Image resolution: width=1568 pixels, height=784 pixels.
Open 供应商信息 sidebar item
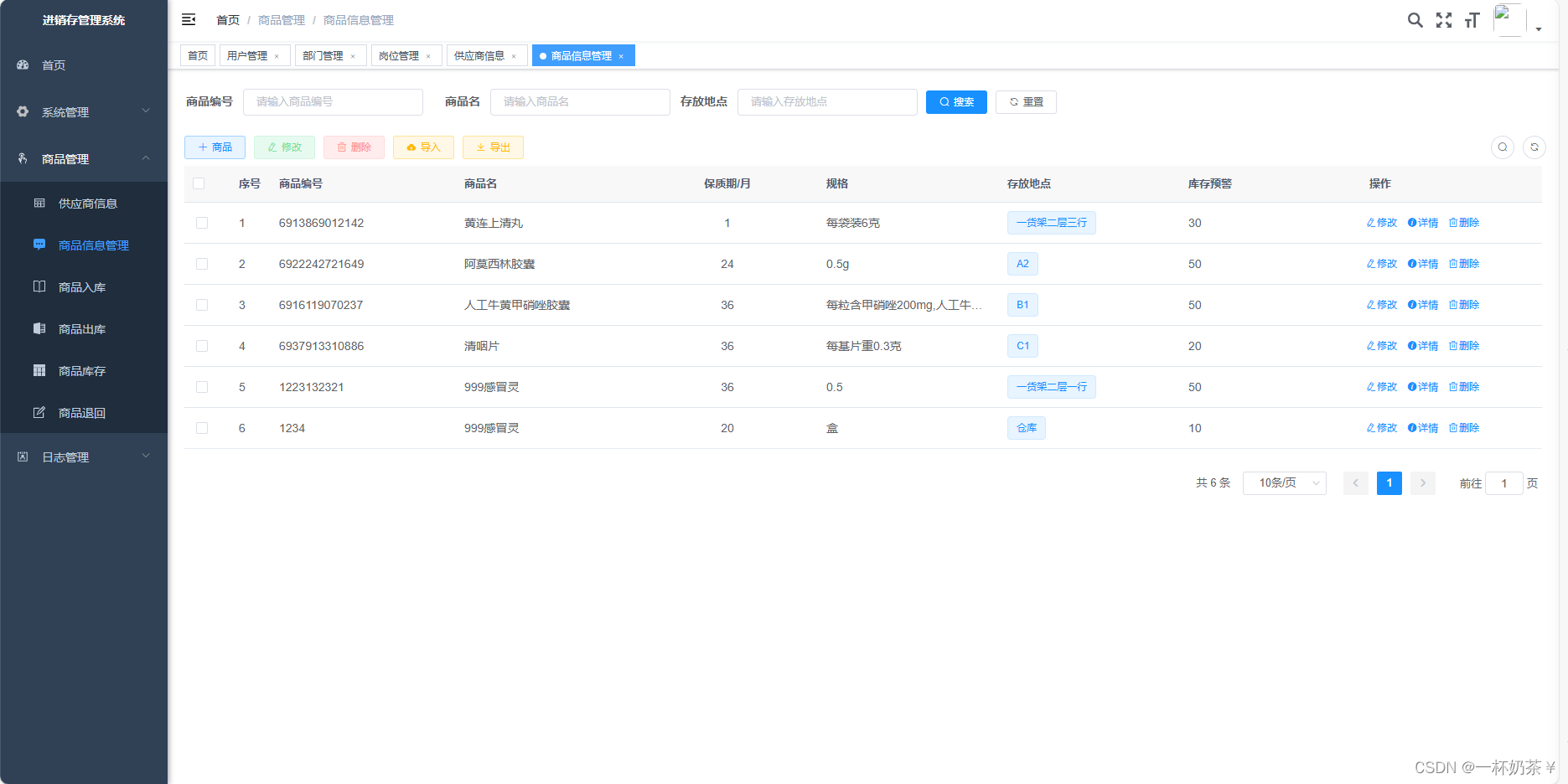pos(84,204)
